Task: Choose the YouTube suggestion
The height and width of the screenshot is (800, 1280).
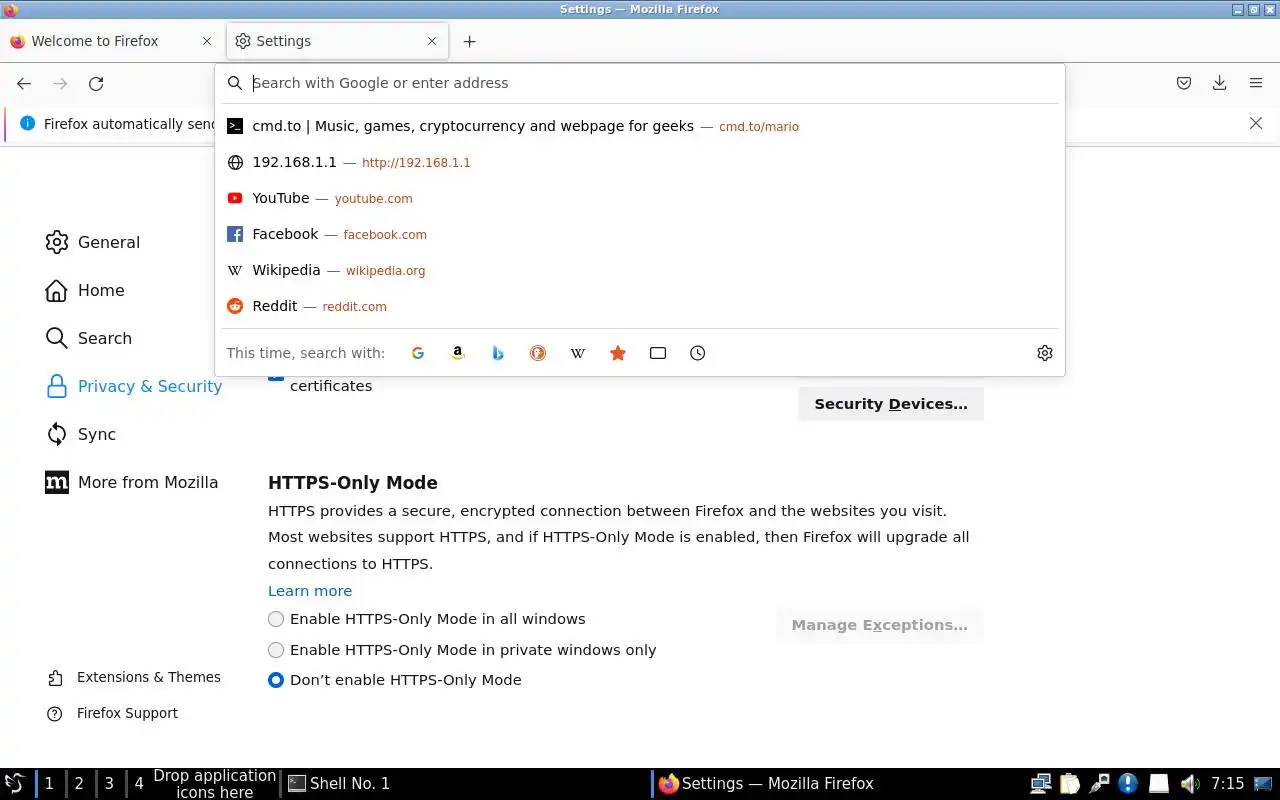Action: coord(640,198)
